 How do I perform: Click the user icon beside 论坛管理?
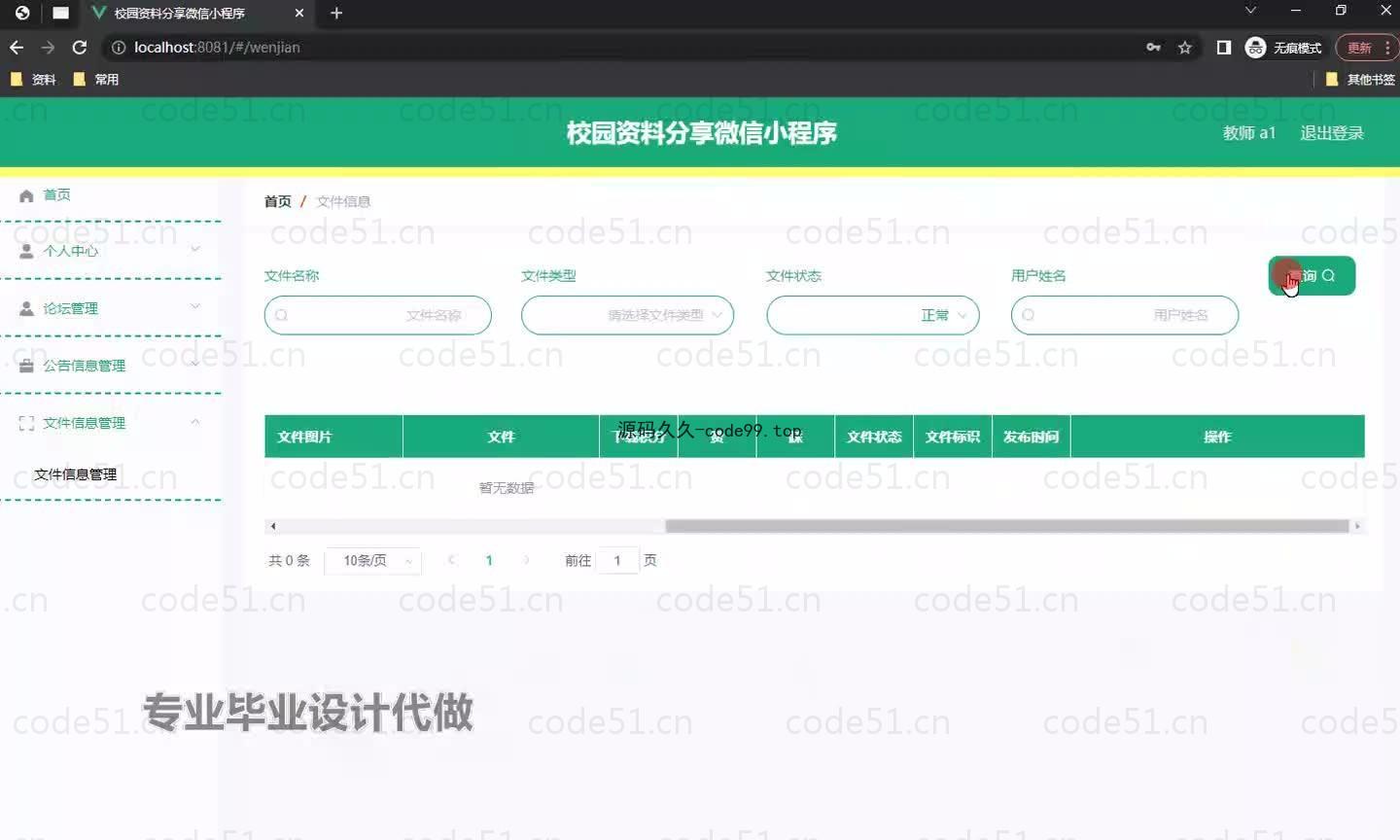pos(26,308)
